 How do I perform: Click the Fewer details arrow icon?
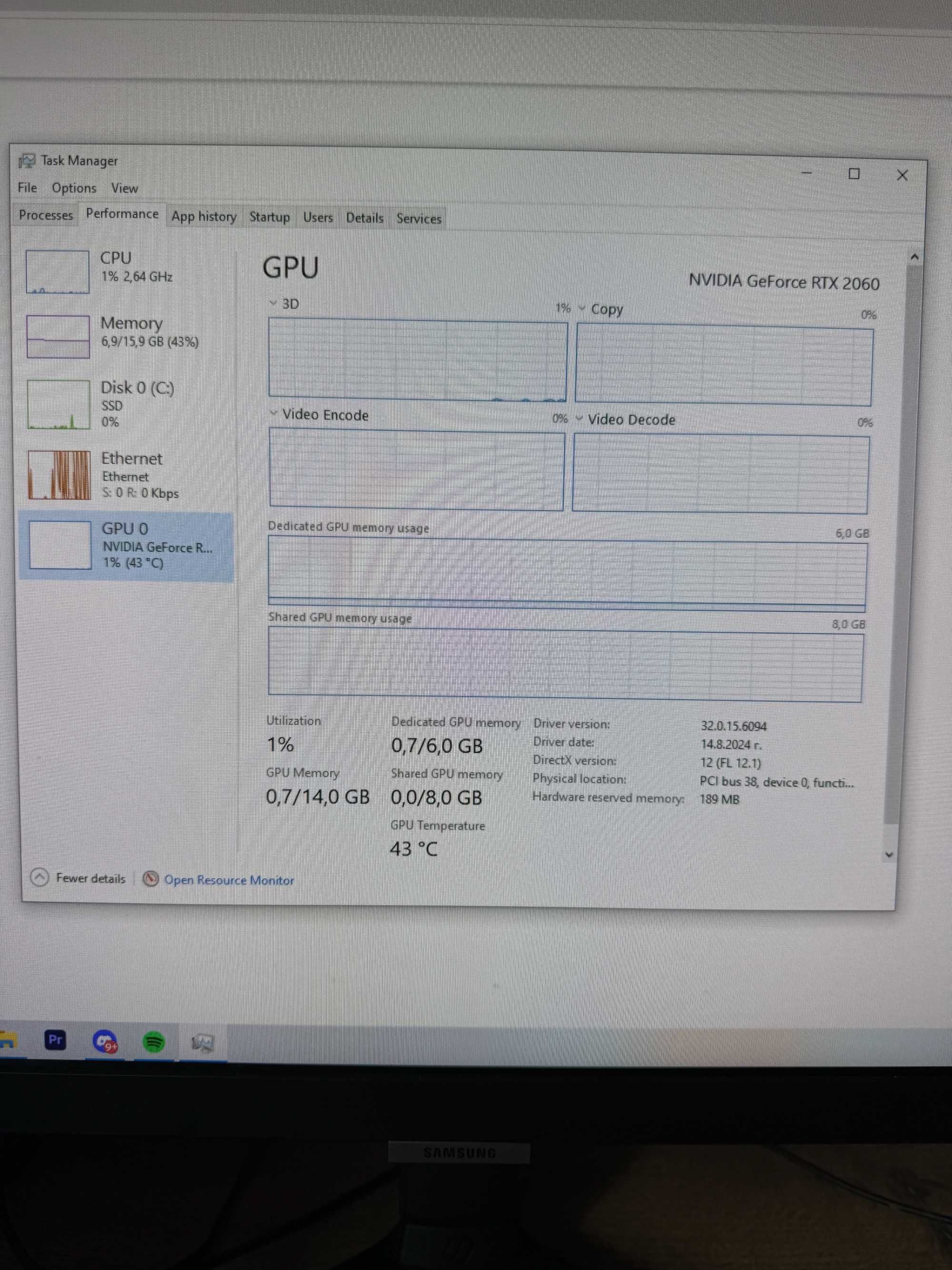(x=39, y=877)
